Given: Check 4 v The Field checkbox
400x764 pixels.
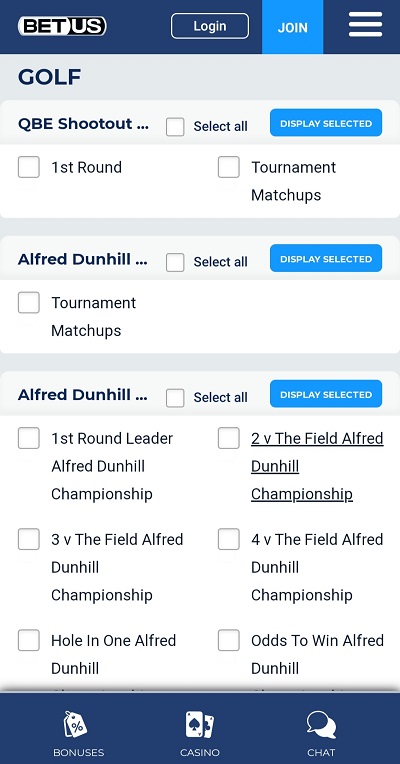Looking at the screenshot, I should (229, 539).
